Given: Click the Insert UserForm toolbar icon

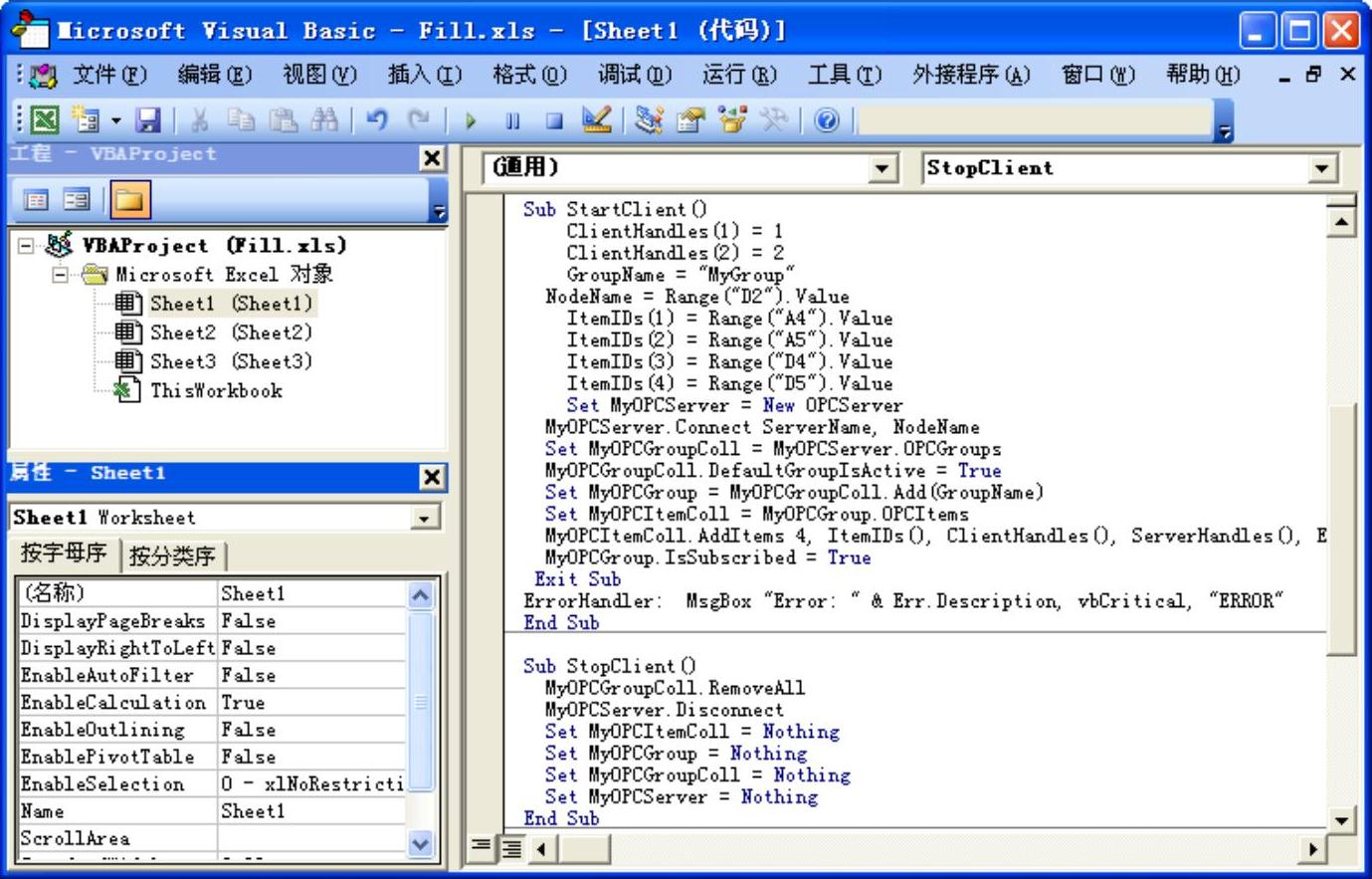Looking at the screenshot, I should [87, 120].
